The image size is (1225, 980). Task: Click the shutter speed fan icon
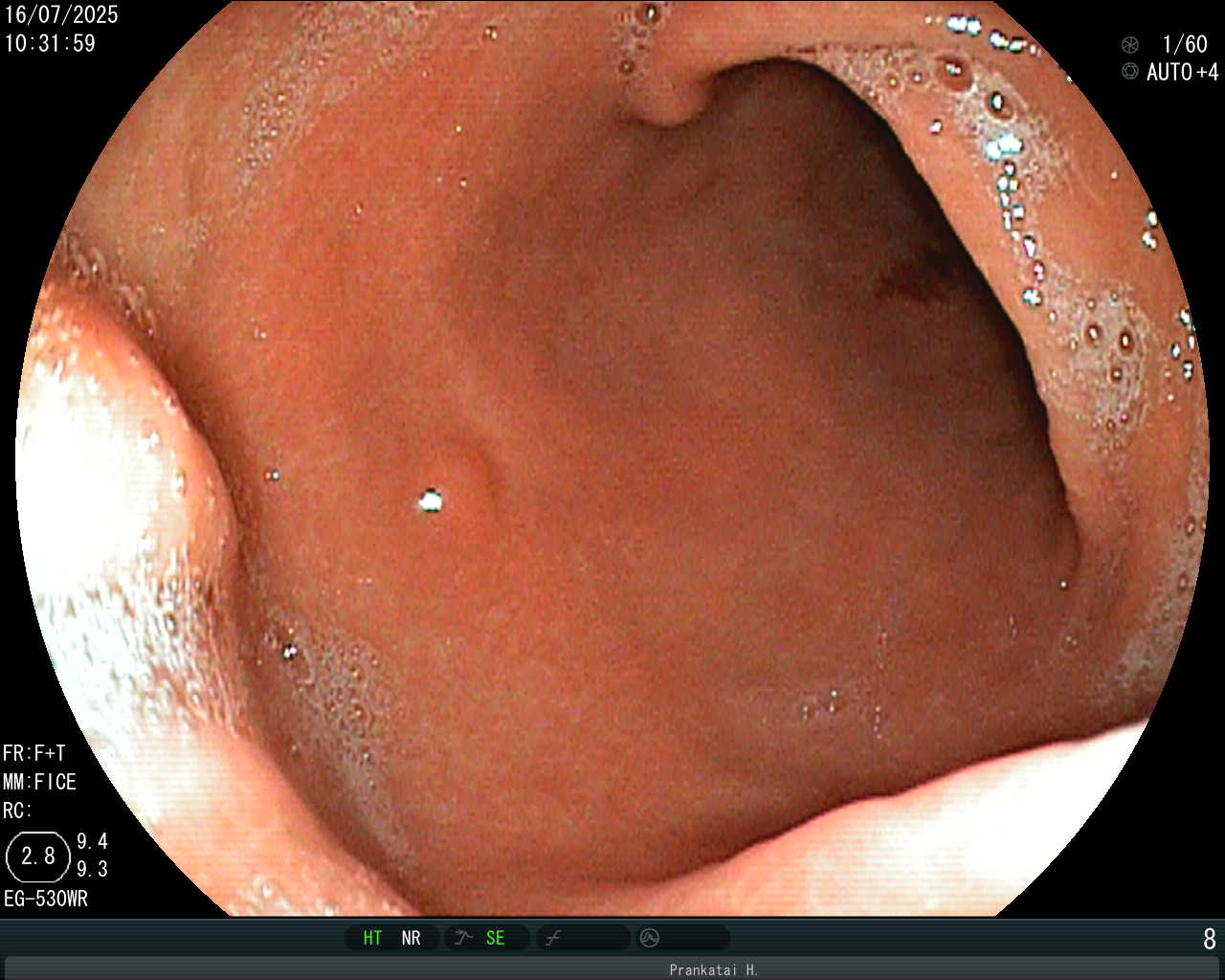[x=1130, y=45]
